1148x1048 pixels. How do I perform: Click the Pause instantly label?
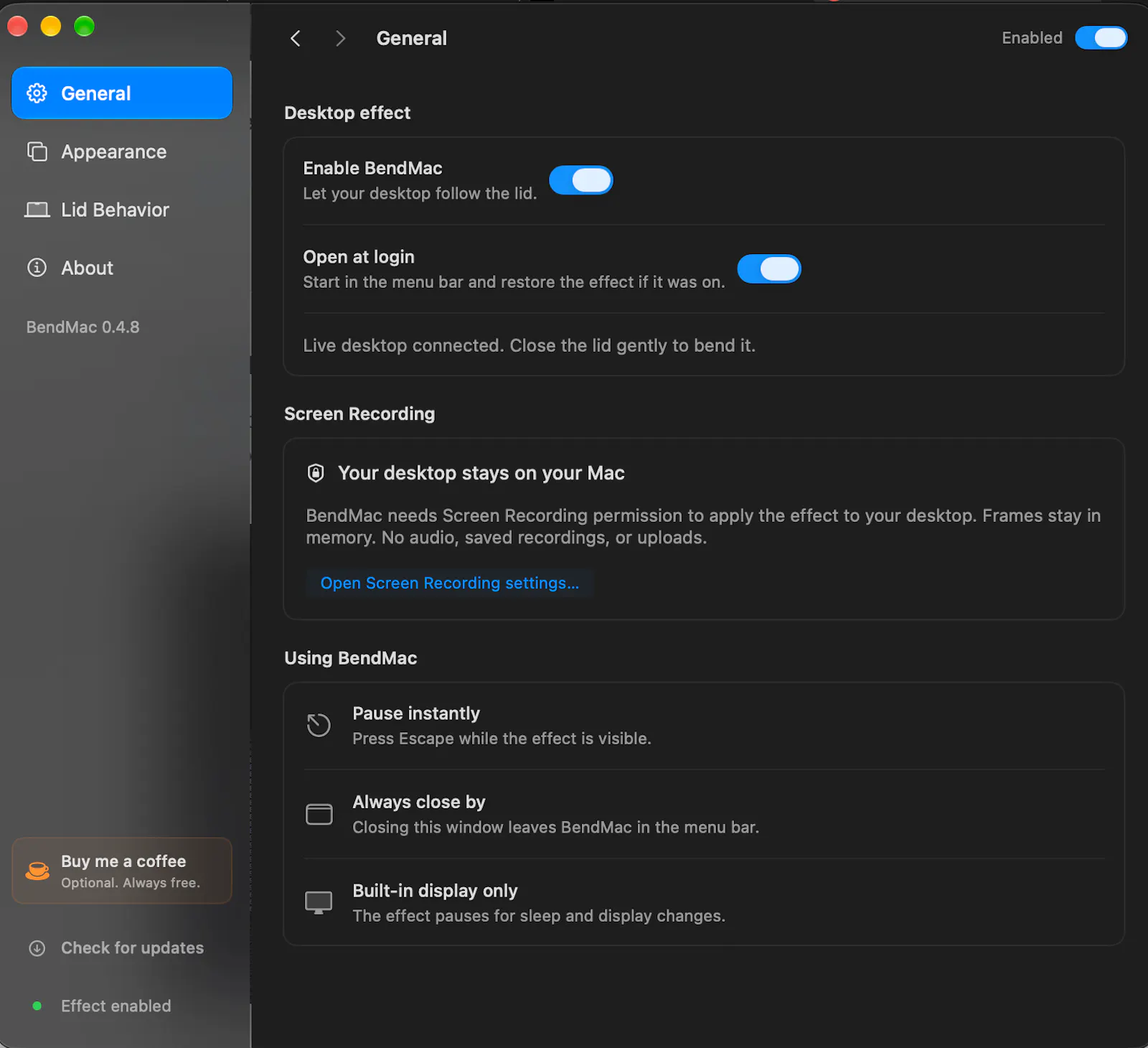[x=416, y=714]
